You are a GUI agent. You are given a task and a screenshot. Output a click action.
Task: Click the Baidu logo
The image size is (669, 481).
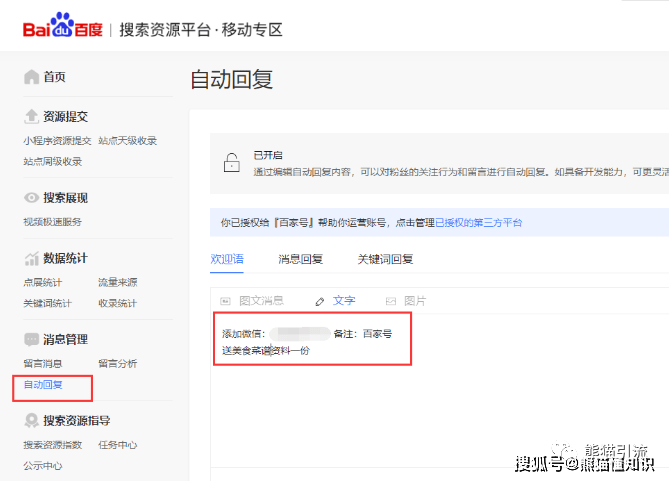point(63,25)
